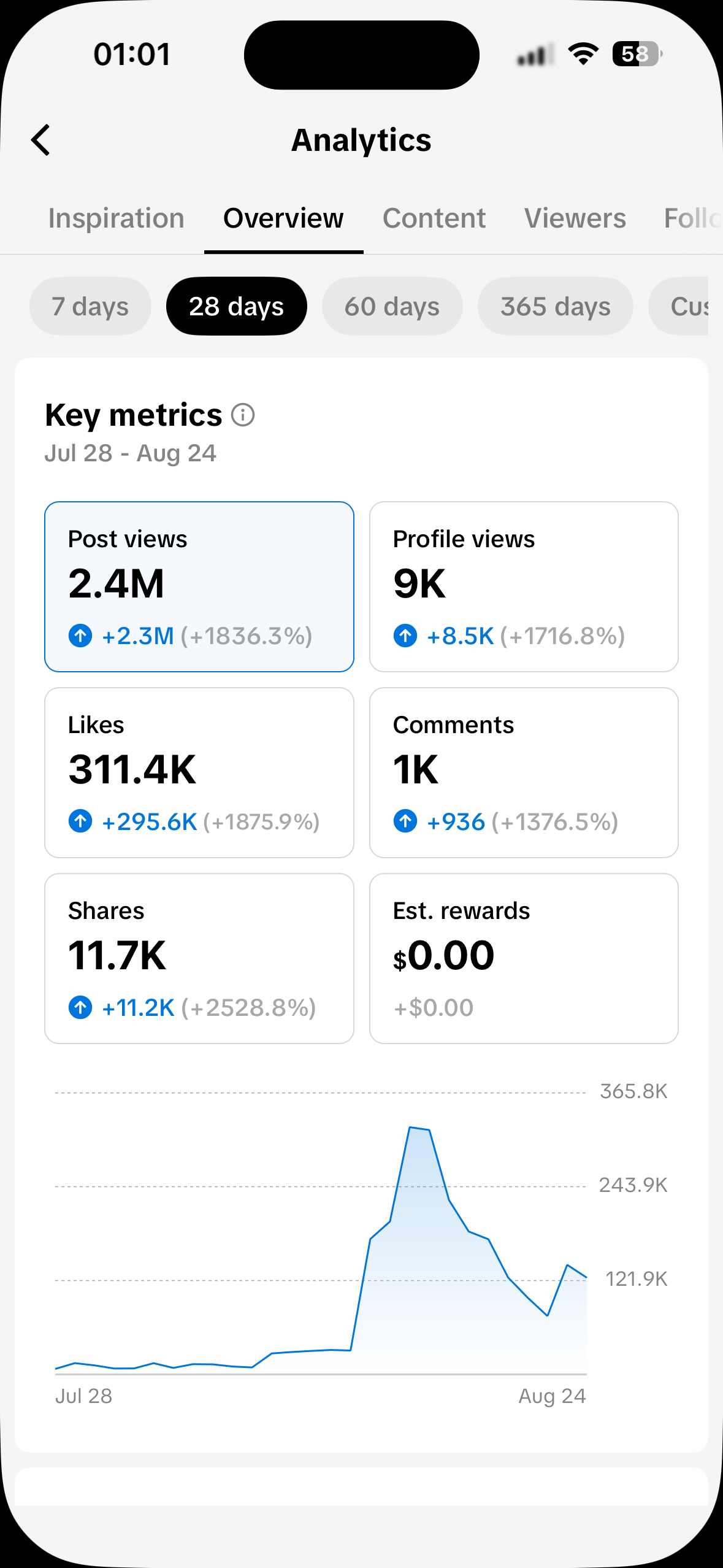Switch to the Inspiration tab
Screen dimensions: 723x1568
117,218
